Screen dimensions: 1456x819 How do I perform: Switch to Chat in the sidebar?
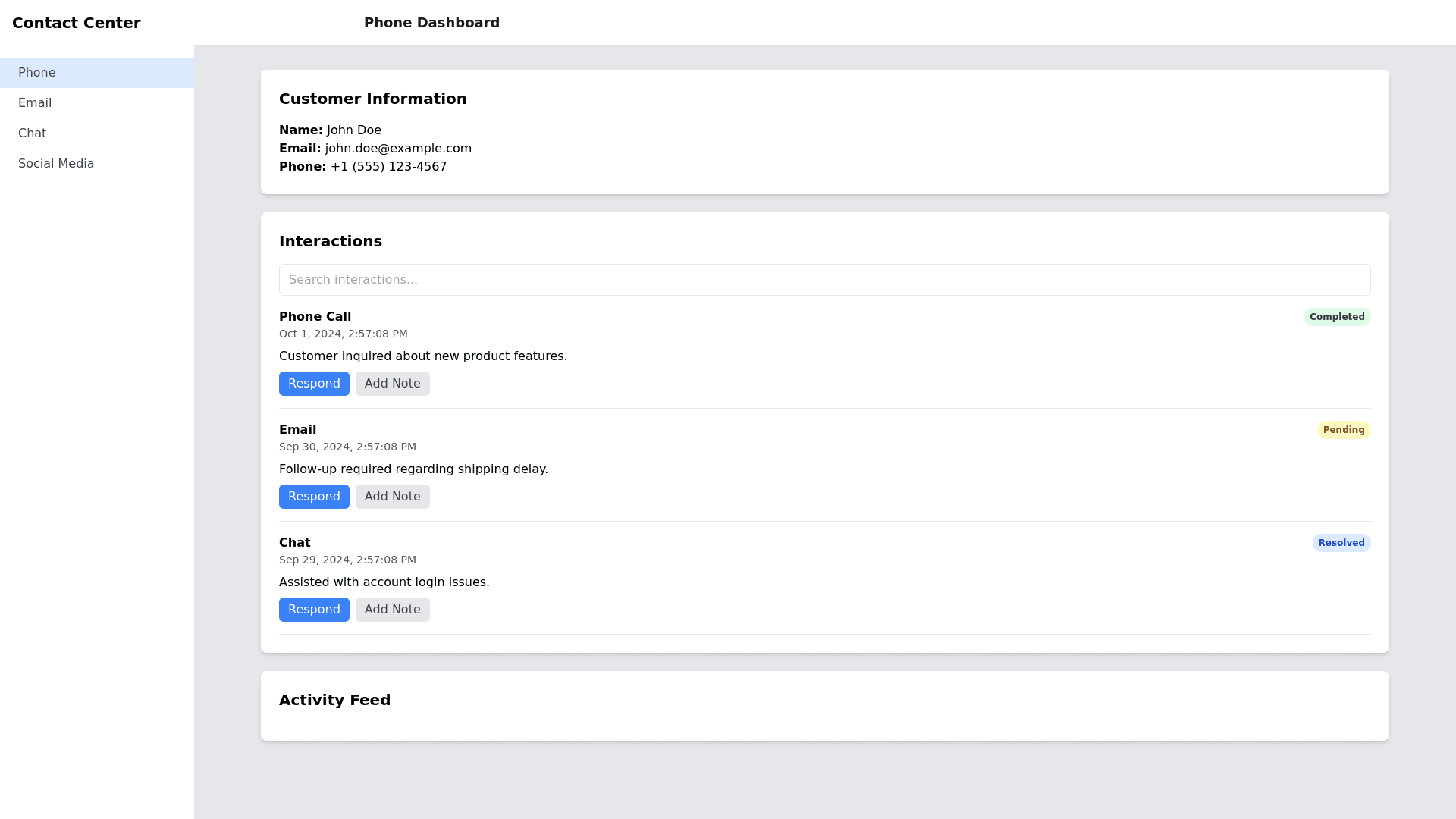point(33,133)
